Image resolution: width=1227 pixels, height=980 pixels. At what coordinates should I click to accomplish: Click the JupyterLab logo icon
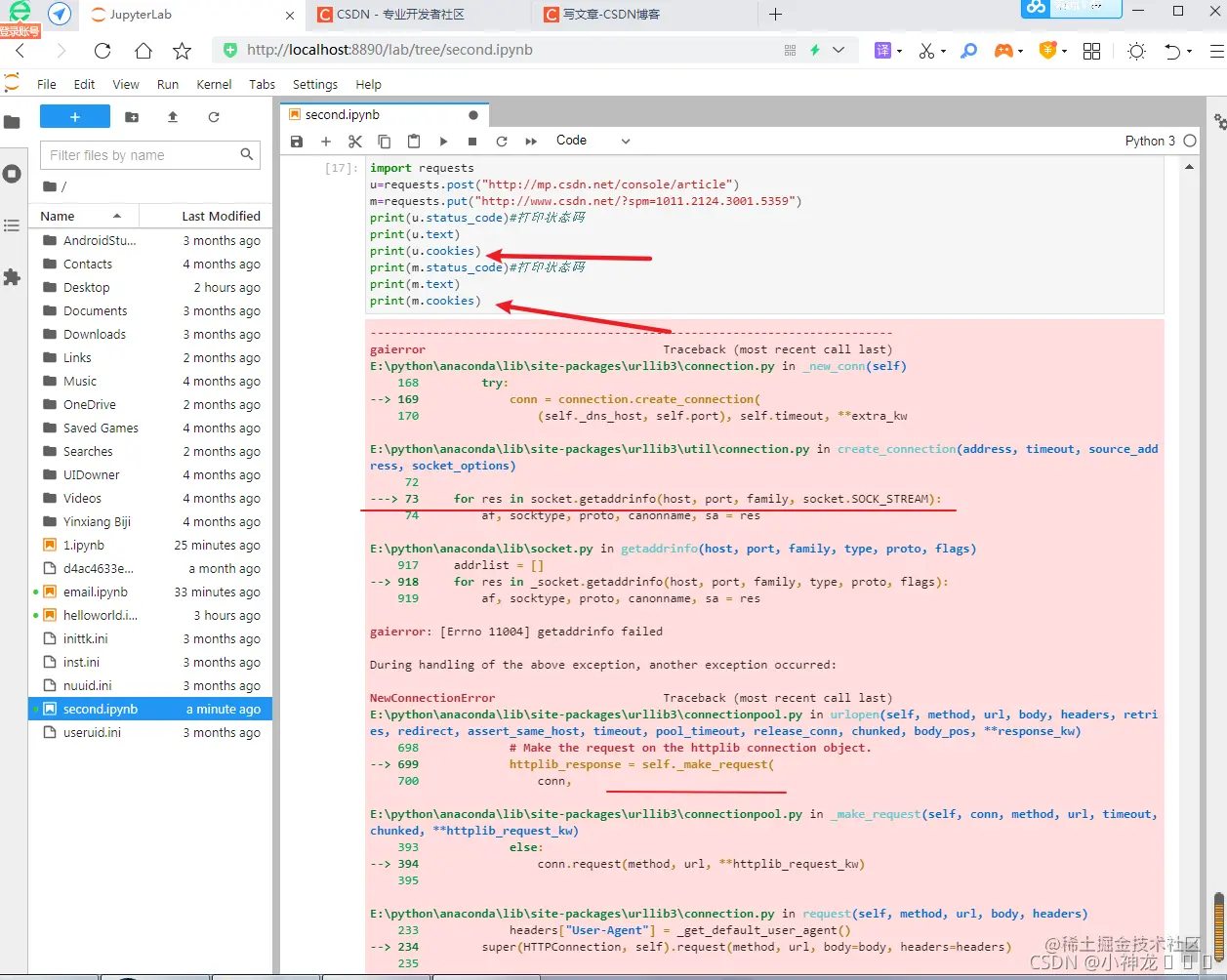point(12,83)
